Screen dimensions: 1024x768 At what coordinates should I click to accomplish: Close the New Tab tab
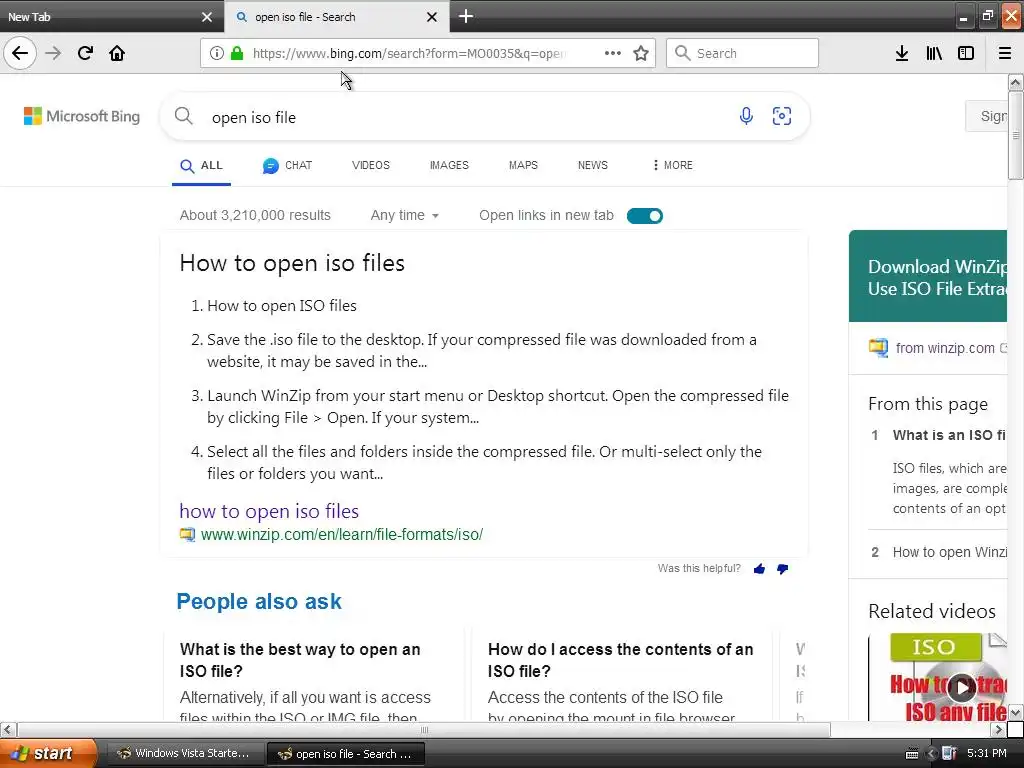click(207, 17)
